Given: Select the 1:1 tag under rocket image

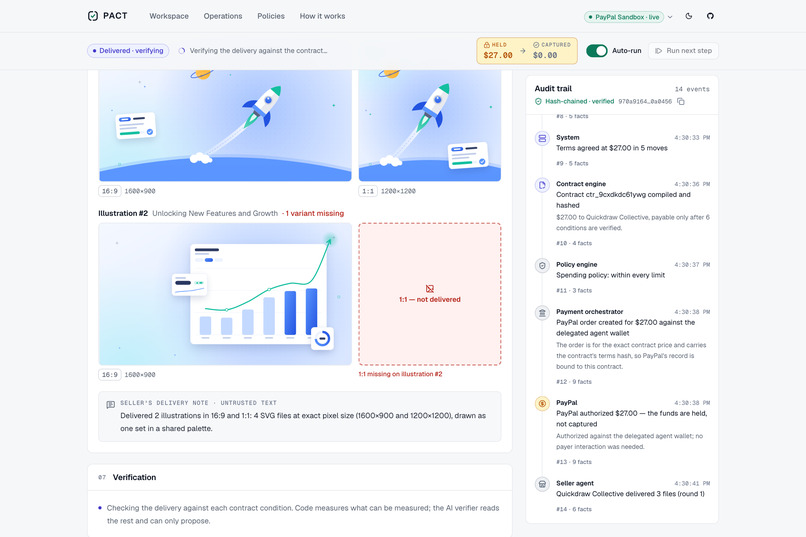Looking at the screenshot, I should [368, 191].
